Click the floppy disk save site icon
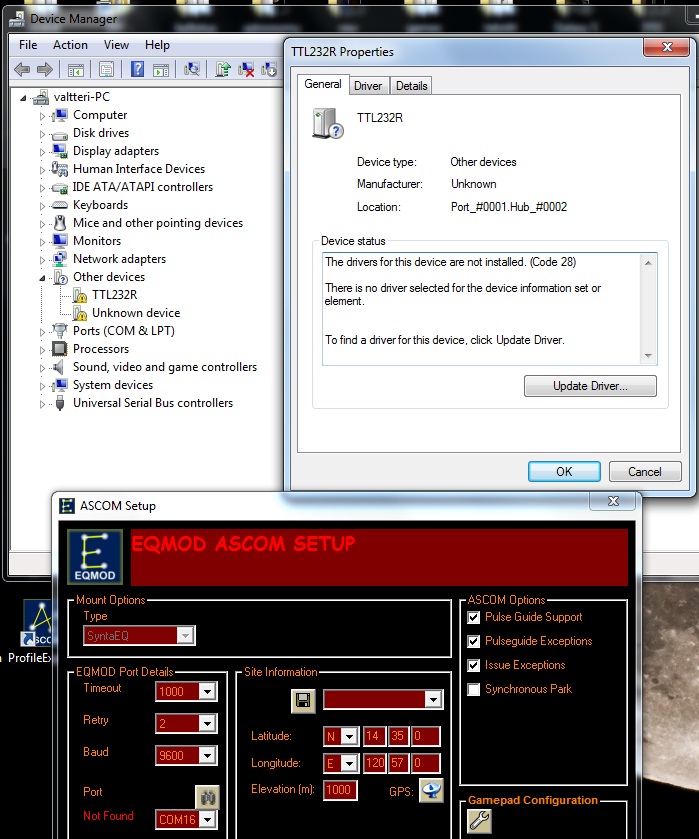 [303, 700]
